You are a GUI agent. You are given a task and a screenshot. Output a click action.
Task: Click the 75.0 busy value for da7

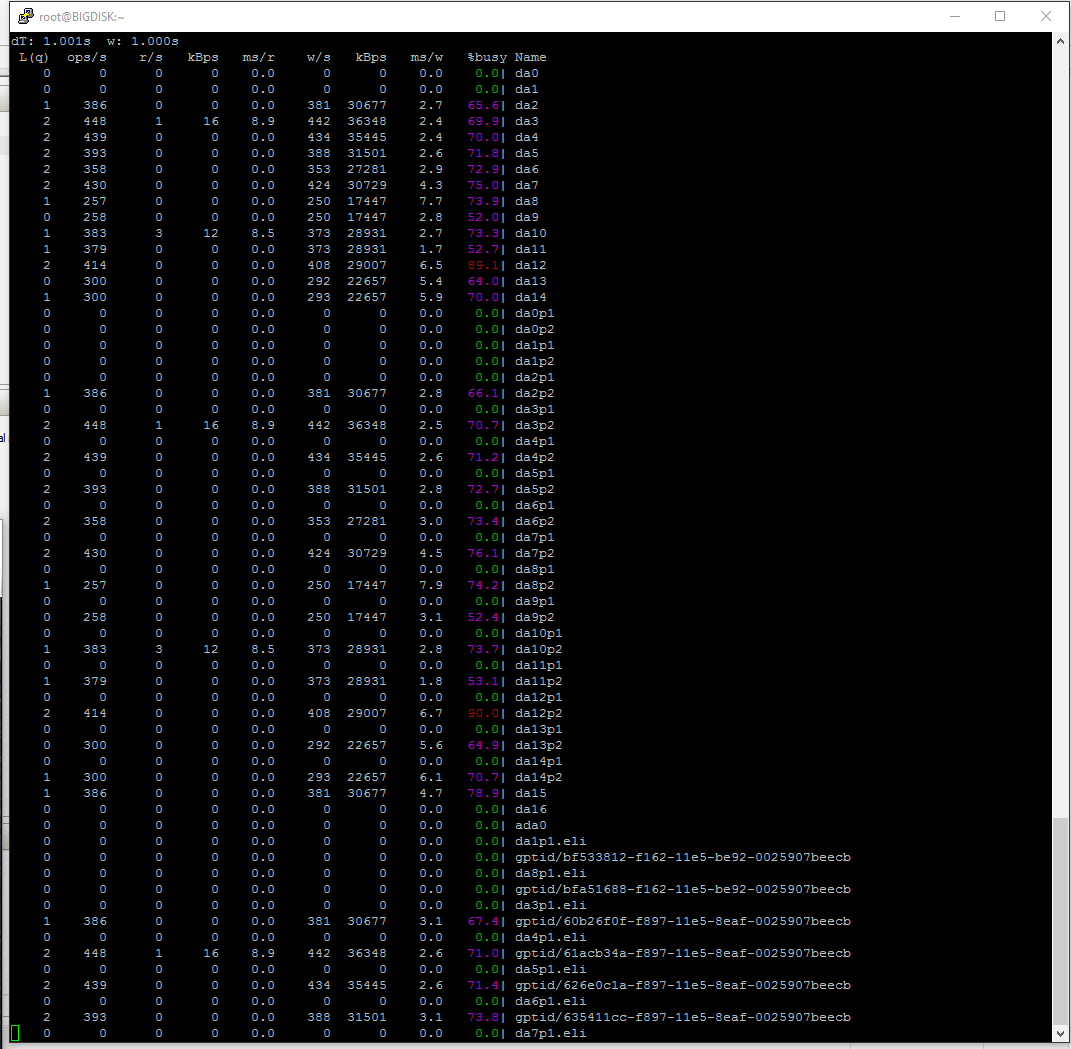[483, 185]
